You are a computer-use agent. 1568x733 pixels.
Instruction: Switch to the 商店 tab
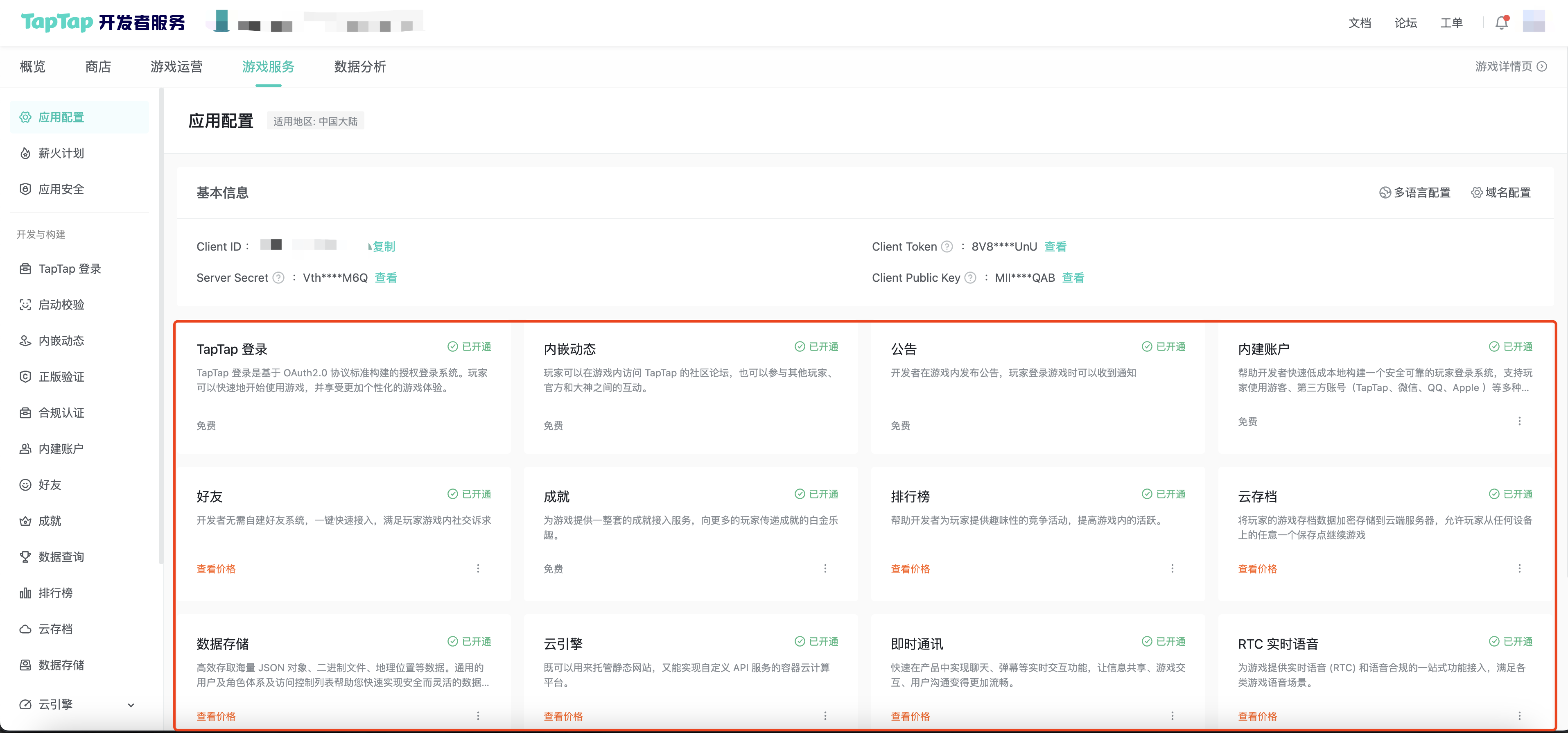pos(98,66)
